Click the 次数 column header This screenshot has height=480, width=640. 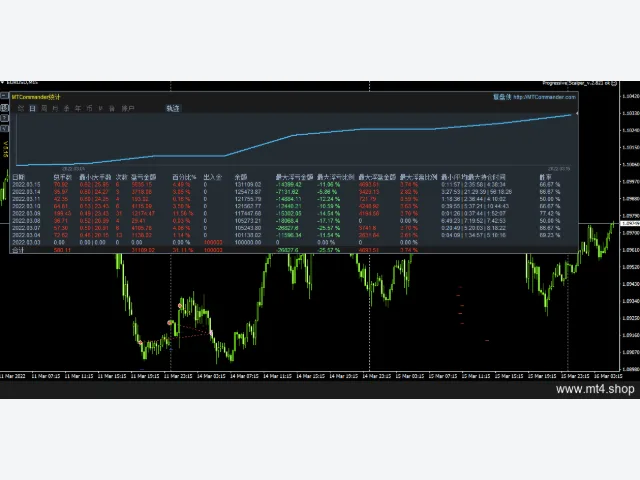click(122, 177)
